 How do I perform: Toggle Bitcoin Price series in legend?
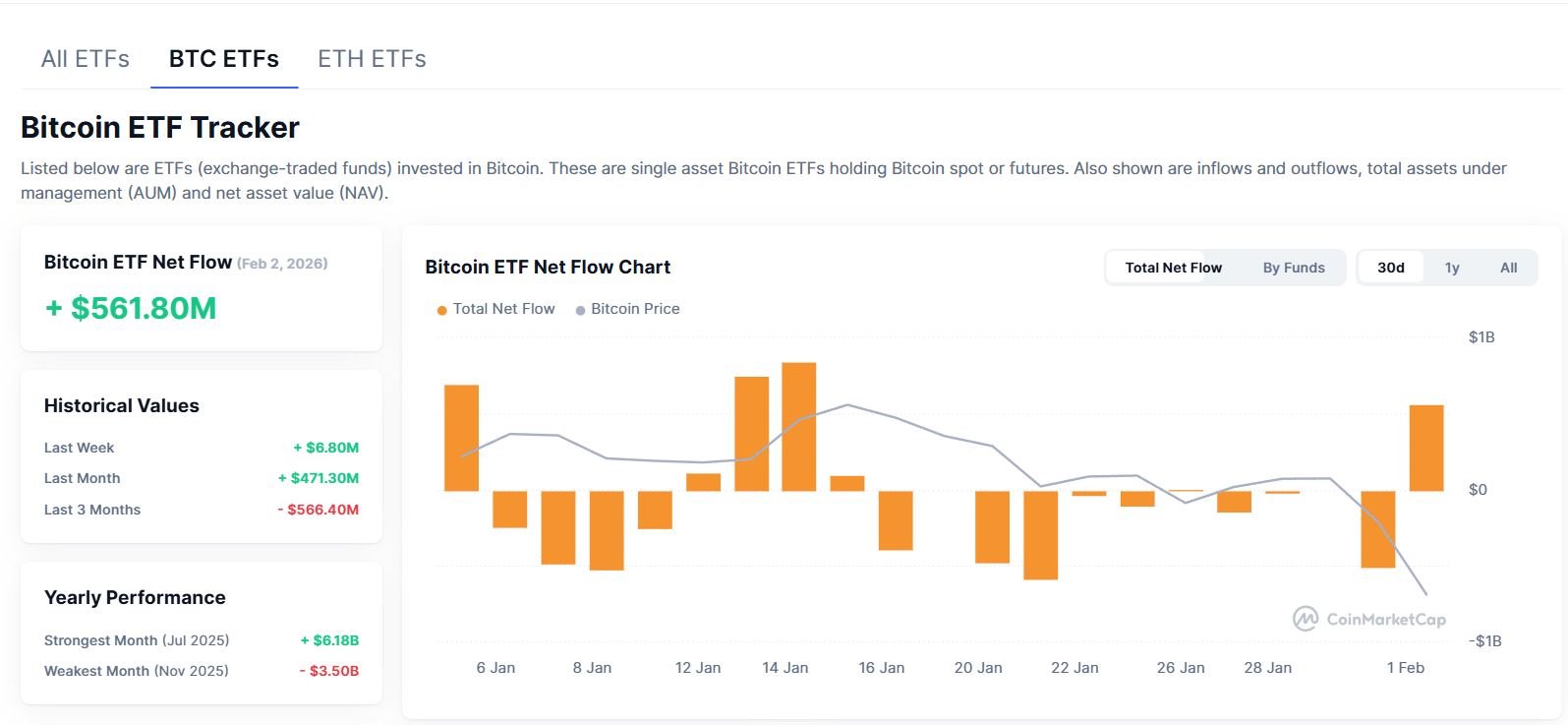635,309
